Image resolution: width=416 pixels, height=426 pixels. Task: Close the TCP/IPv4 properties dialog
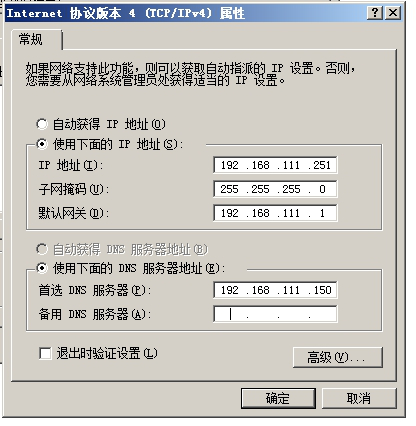click(393, 13)
